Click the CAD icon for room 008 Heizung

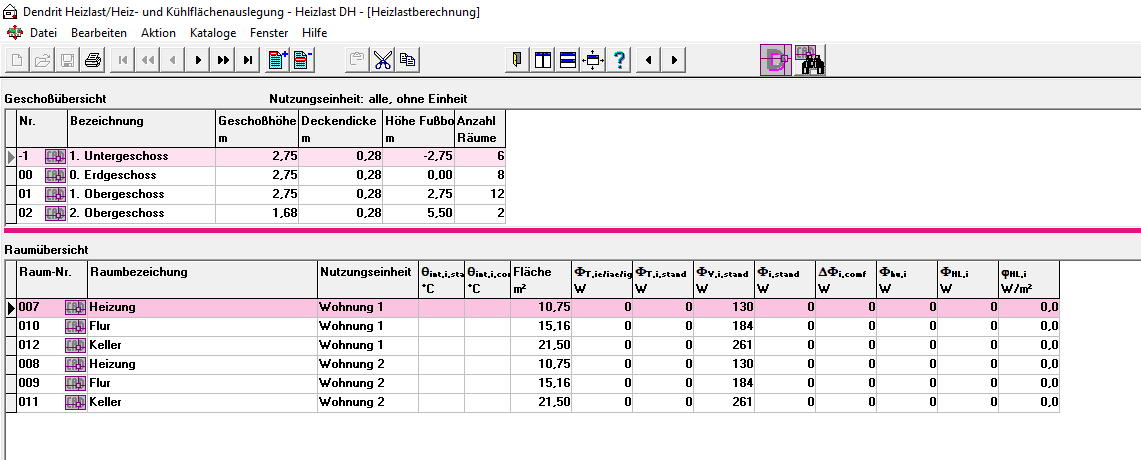point(76,364)
